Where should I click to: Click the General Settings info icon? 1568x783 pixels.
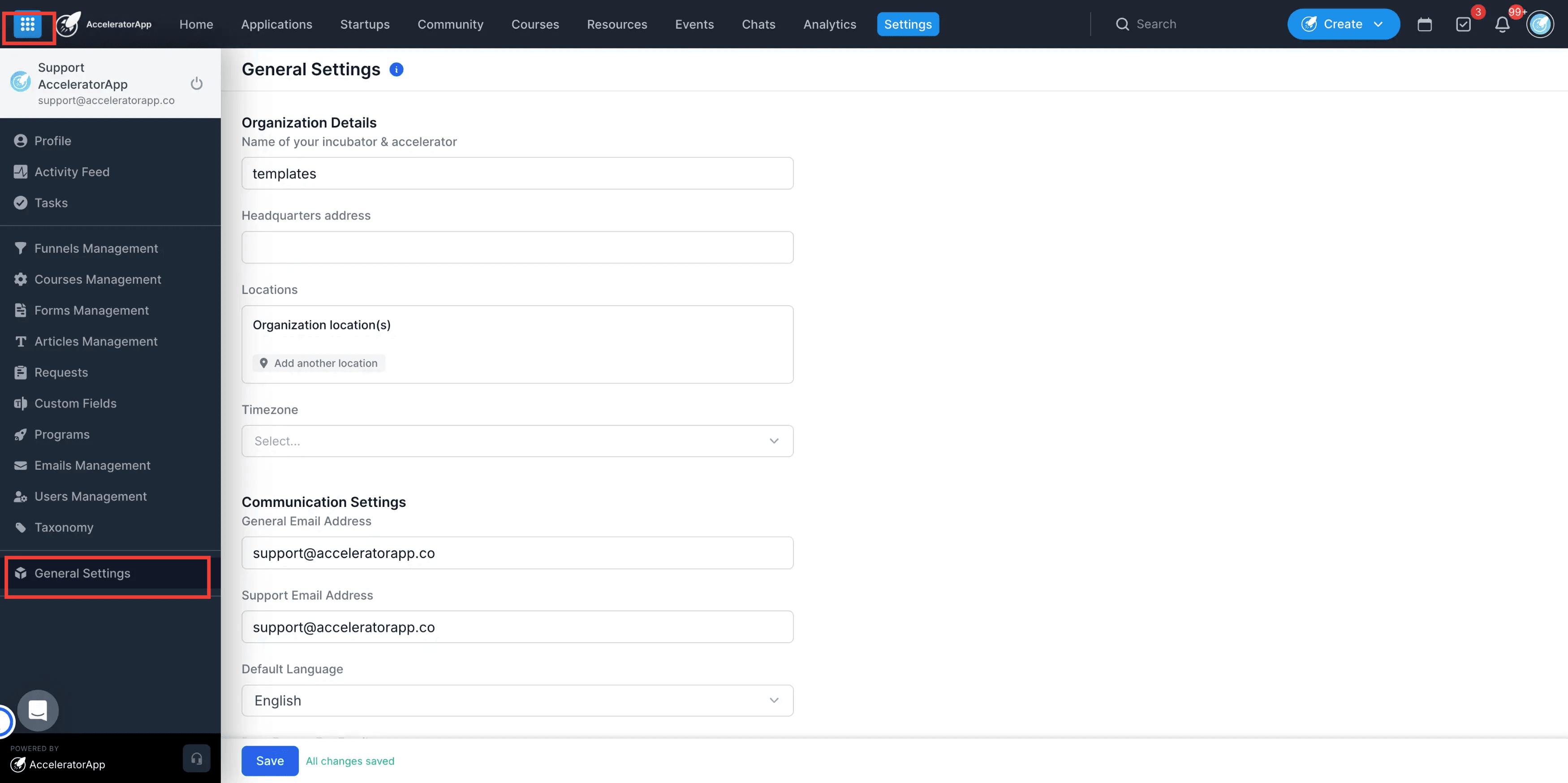tap(396, 69)
